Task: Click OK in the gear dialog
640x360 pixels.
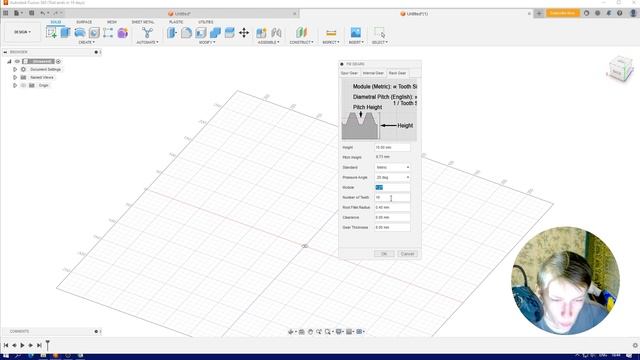Action: pyautogui.click(x=384, y=254)
